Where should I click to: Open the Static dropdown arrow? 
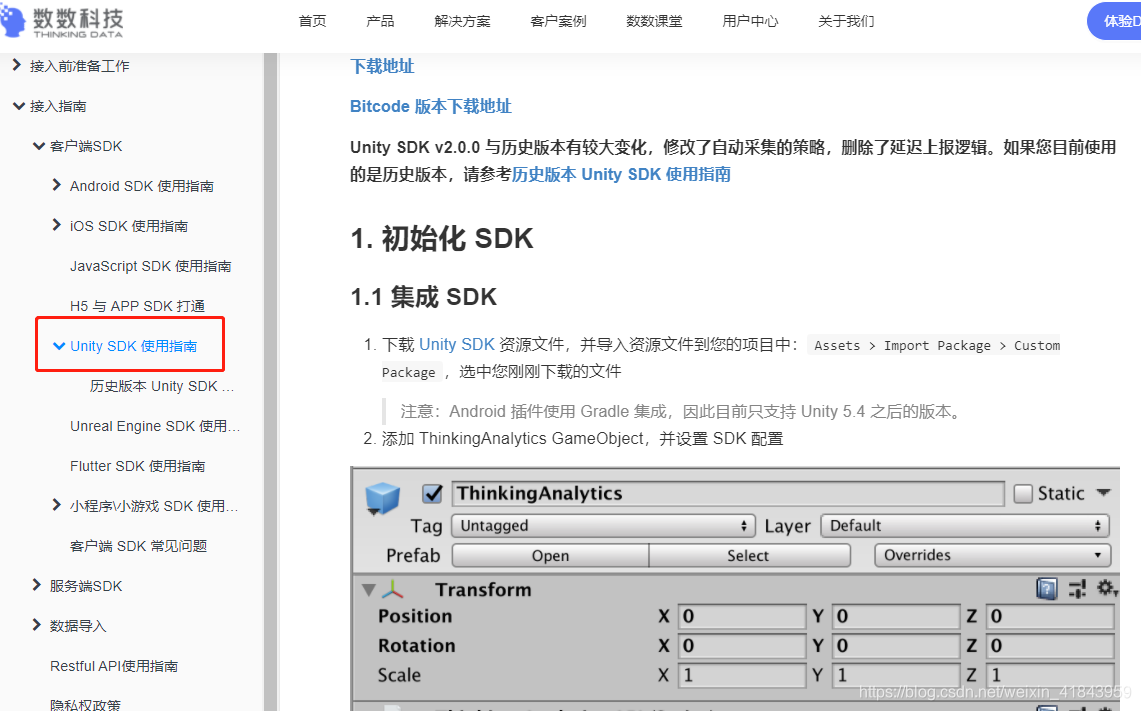click(1103, 493)
